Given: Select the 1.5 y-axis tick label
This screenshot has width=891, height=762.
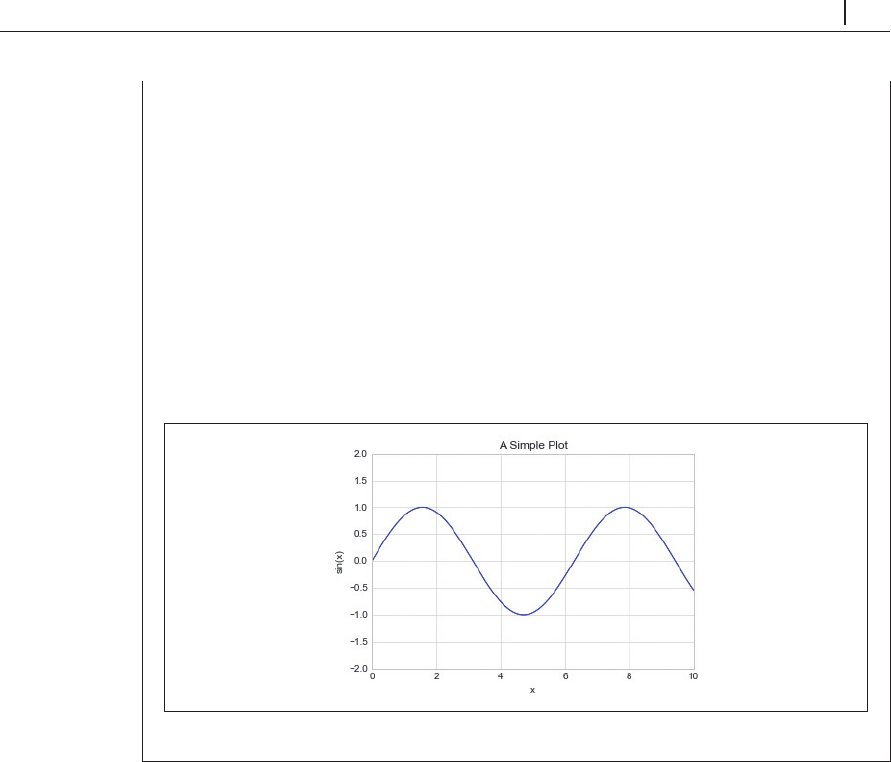Looking at the screenshot, I should point(358,481).
